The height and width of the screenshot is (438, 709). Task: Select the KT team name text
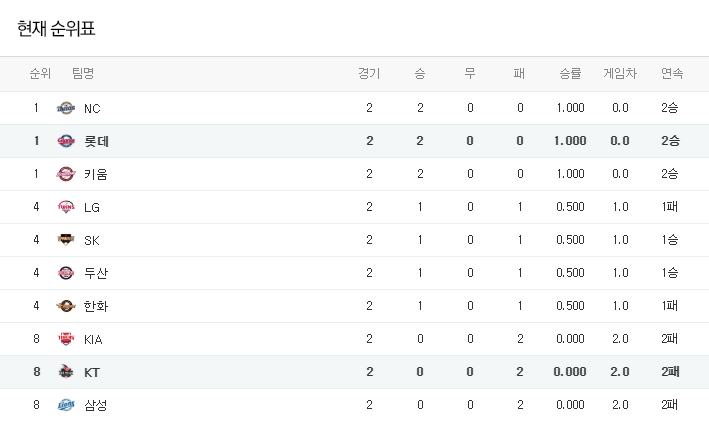[x=92, y=372]
